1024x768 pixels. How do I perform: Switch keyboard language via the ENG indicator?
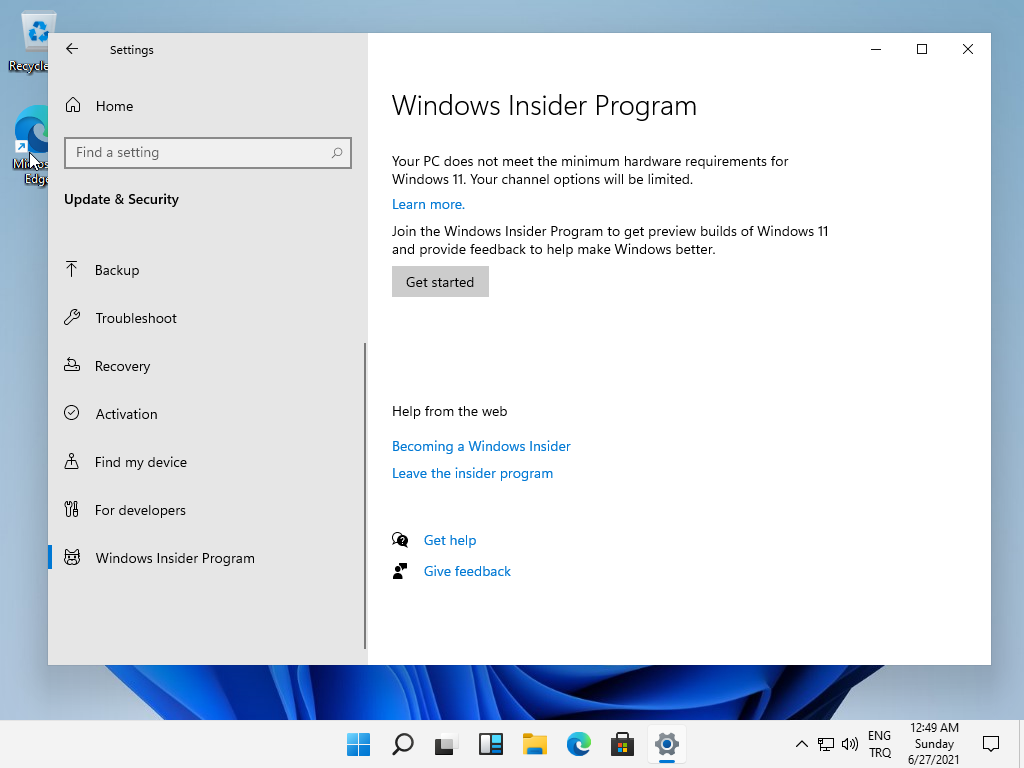(x=879, y=744)
